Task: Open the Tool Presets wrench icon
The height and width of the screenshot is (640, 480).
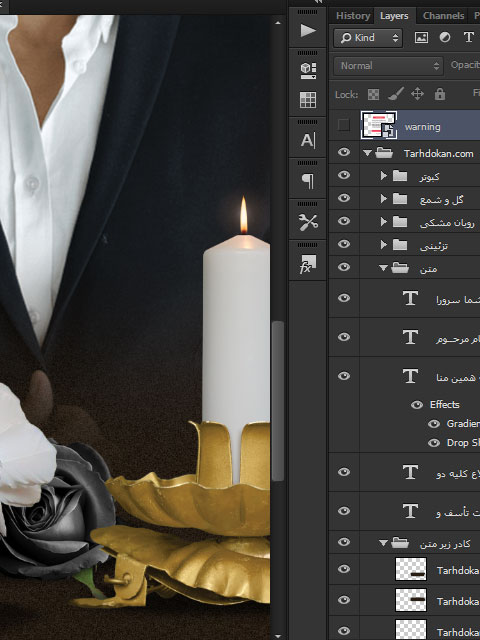Action: 308,222
